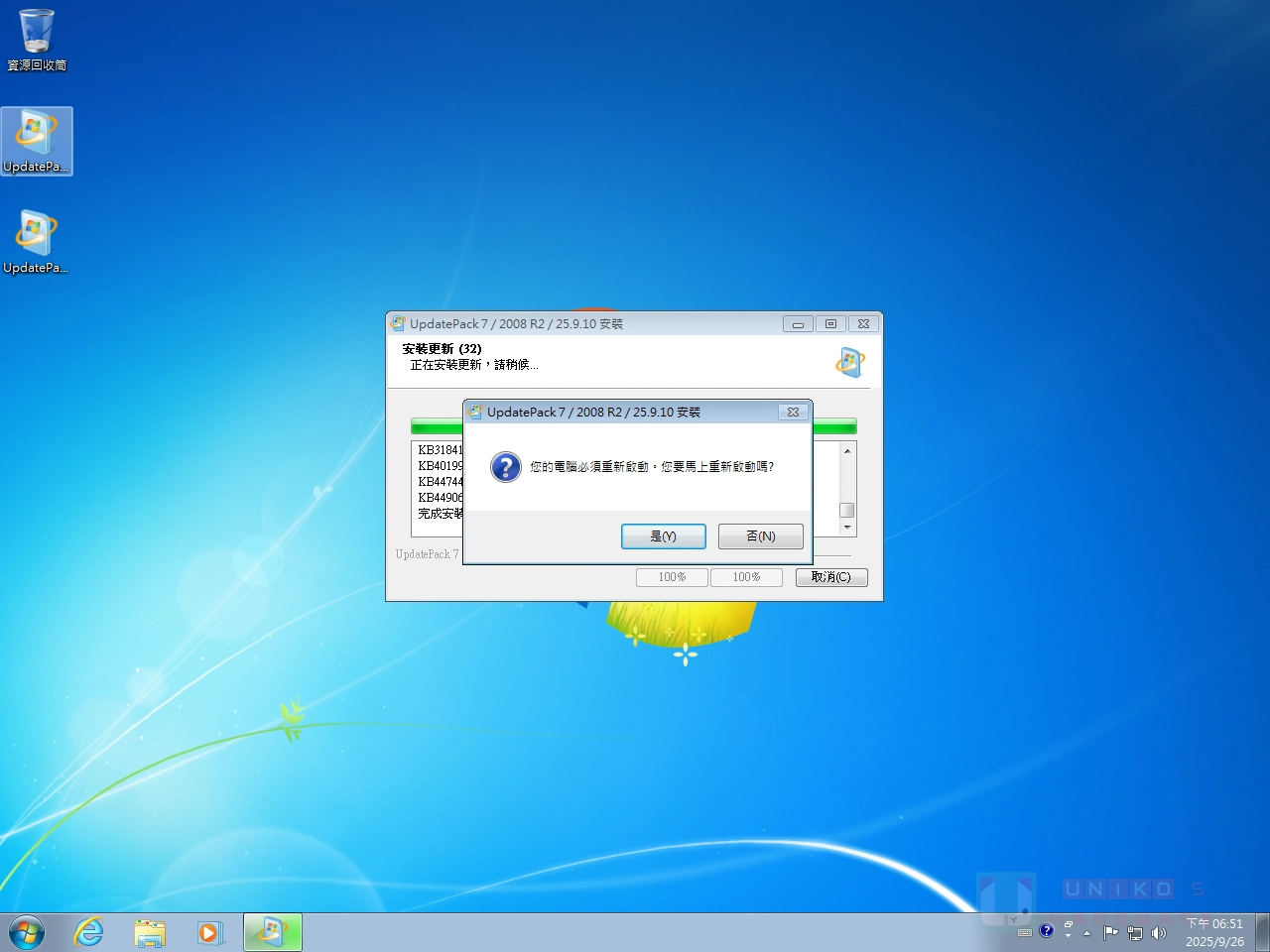Select the highlighted UpdatePack desktop icon
The width and height of the screenshot is (1270, 952).
click(37, 141)
